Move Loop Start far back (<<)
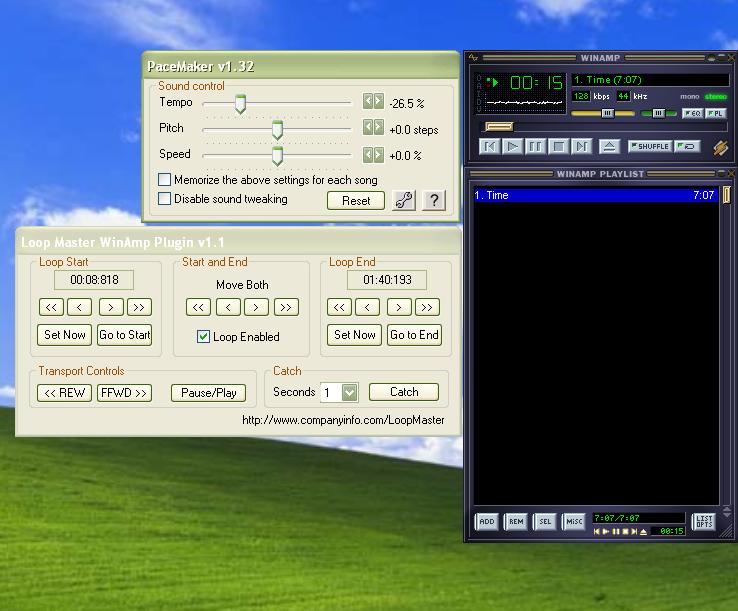Viewport: 738px width, 611px height. 51,307
